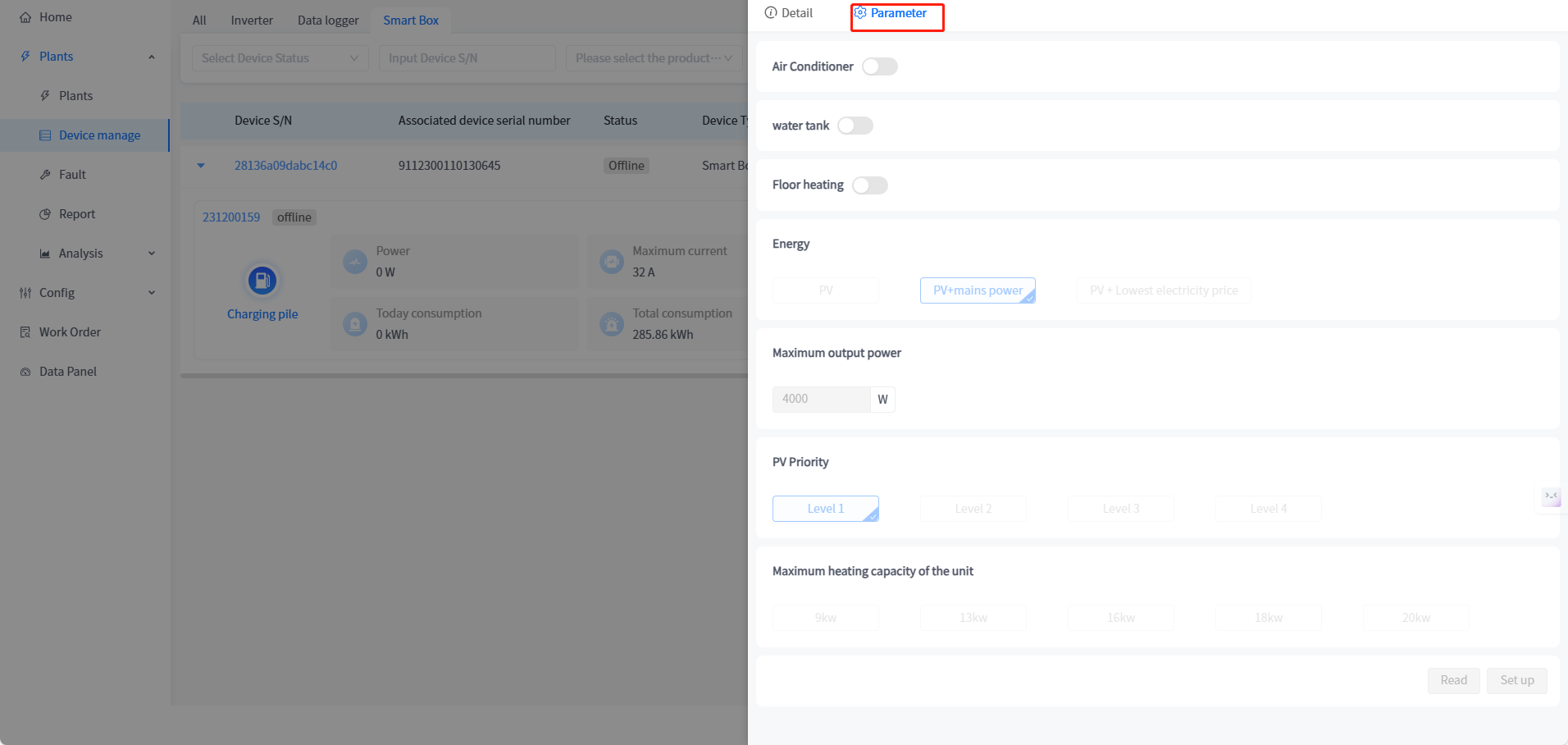The width and height of the screenshot is (1568, 745).
Task: Click the Data Panel icon
Action: (x=25, y=372)
